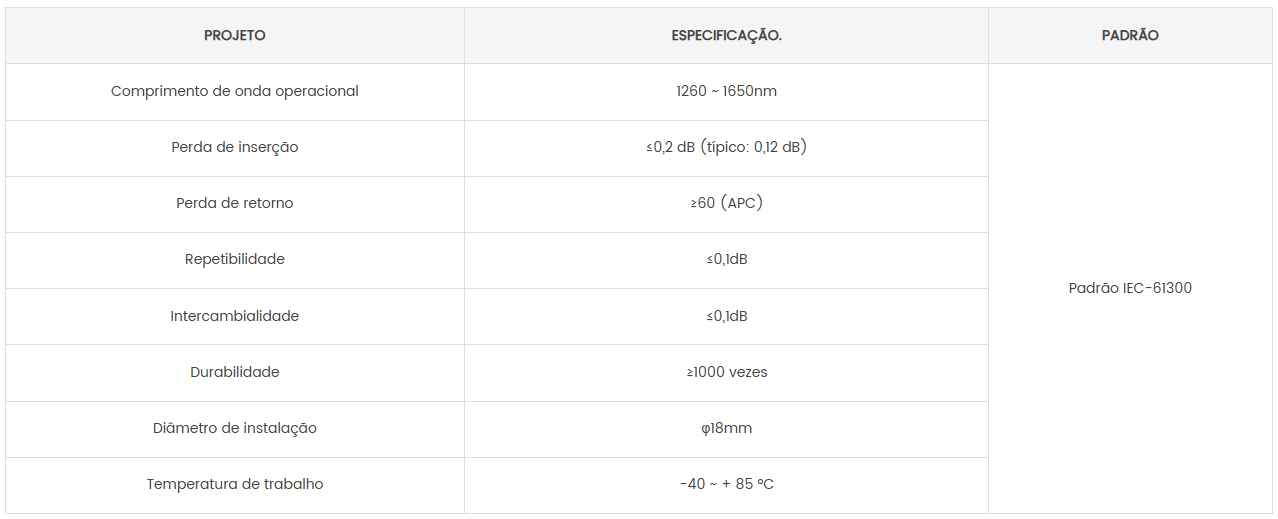
Task: Click the Padrão IEC-61300 cell
Action: [1130, 288]
